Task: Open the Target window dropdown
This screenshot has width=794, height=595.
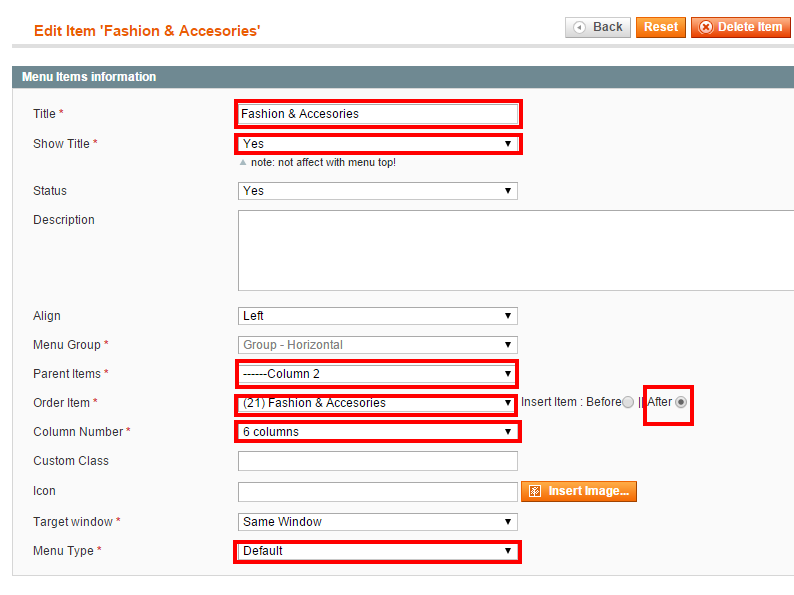Action: coord(378,522)
